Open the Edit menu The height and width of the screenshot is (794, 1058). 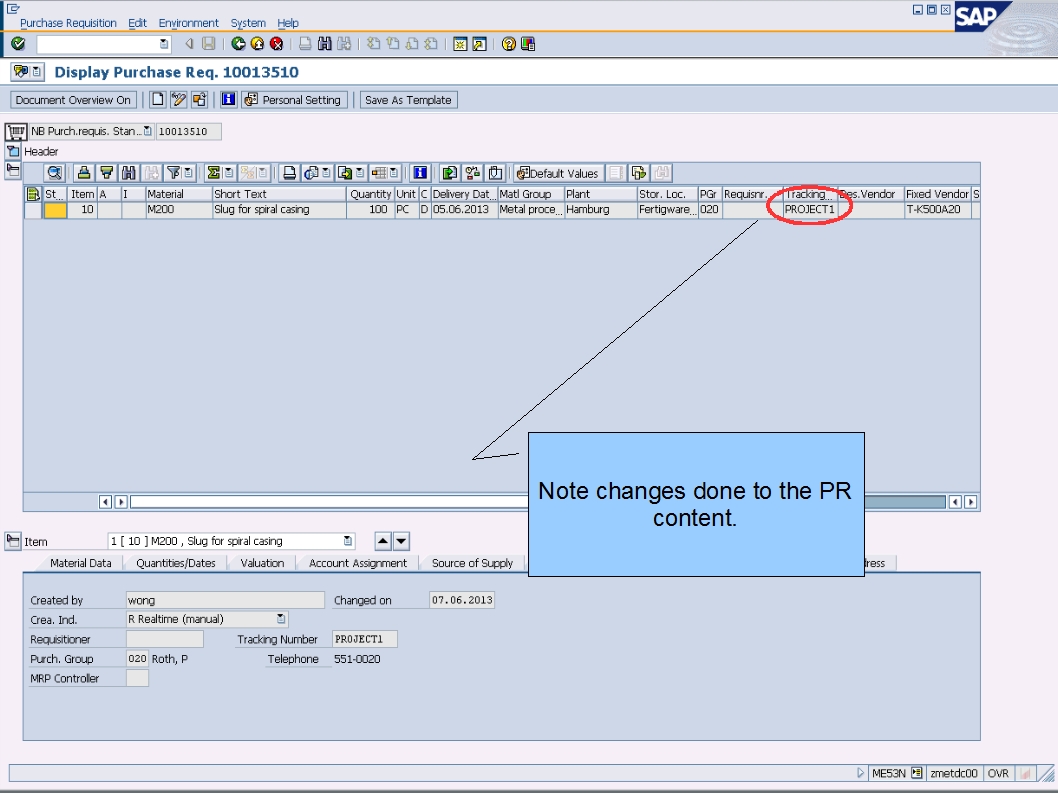[x=137, y=23]
